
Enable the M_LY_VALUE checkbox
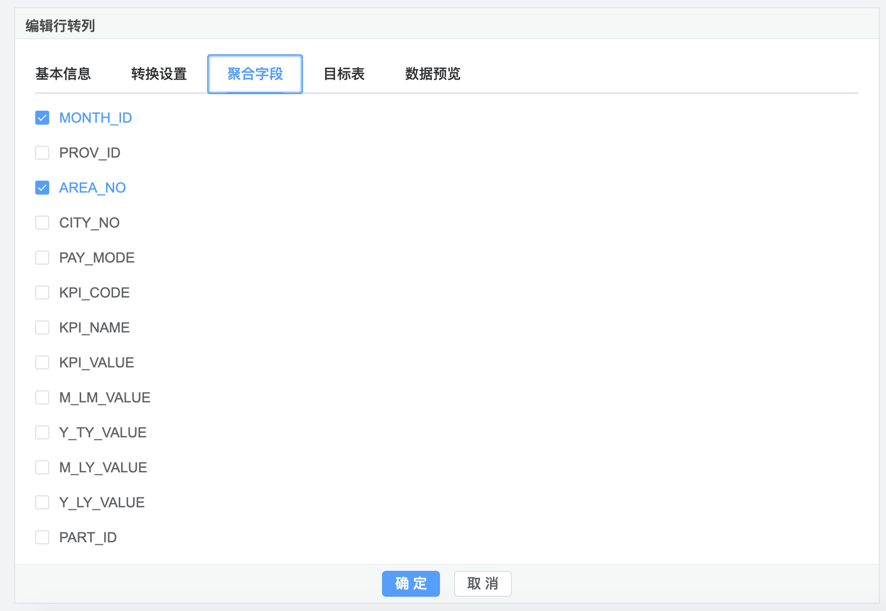coord(42,468)
